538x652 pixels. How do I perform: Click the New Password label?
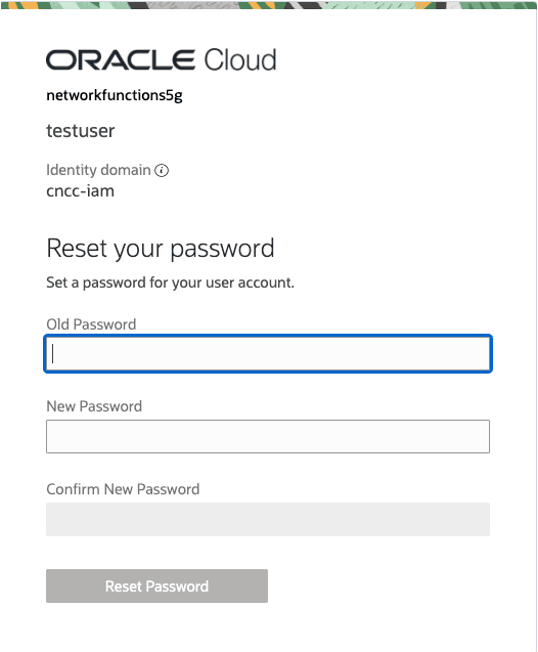pos(94,406)
